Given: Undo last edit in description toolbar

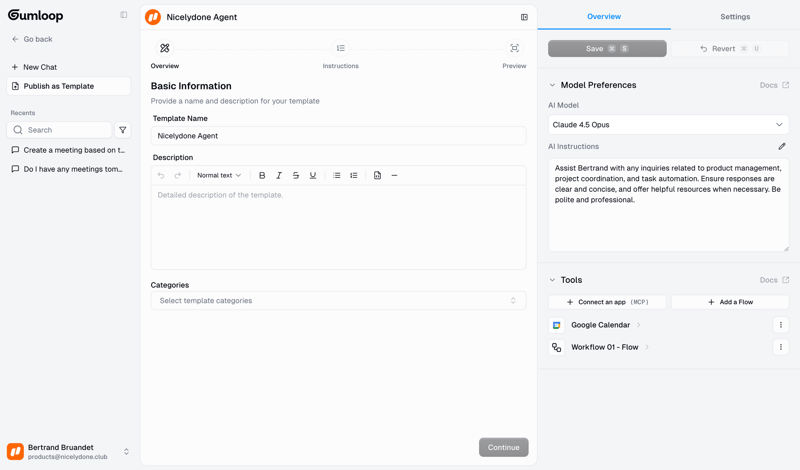Looking at the screenshot, I should coord(161,176).
